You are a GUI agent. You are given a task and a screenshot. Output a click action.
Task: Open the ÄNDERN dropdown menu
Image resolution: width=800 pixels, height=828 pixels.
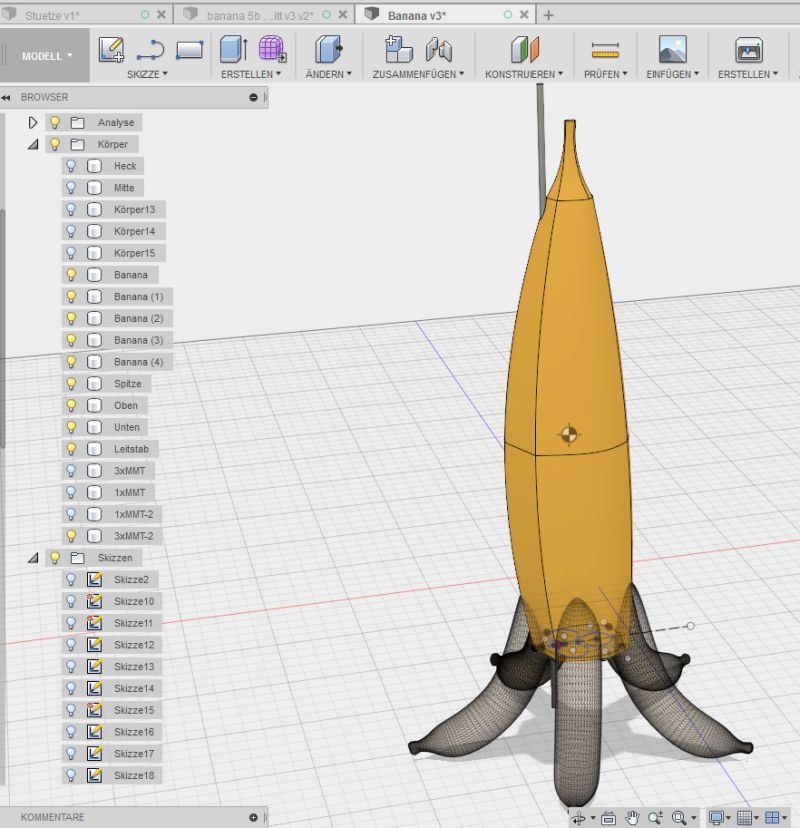328,74
